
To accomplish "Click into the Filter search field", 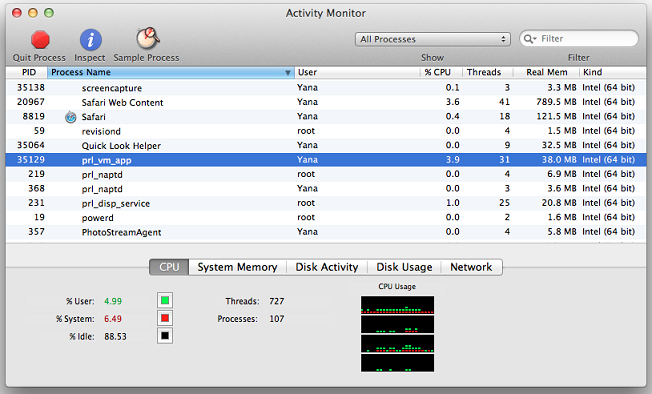I will click(578, 39).
